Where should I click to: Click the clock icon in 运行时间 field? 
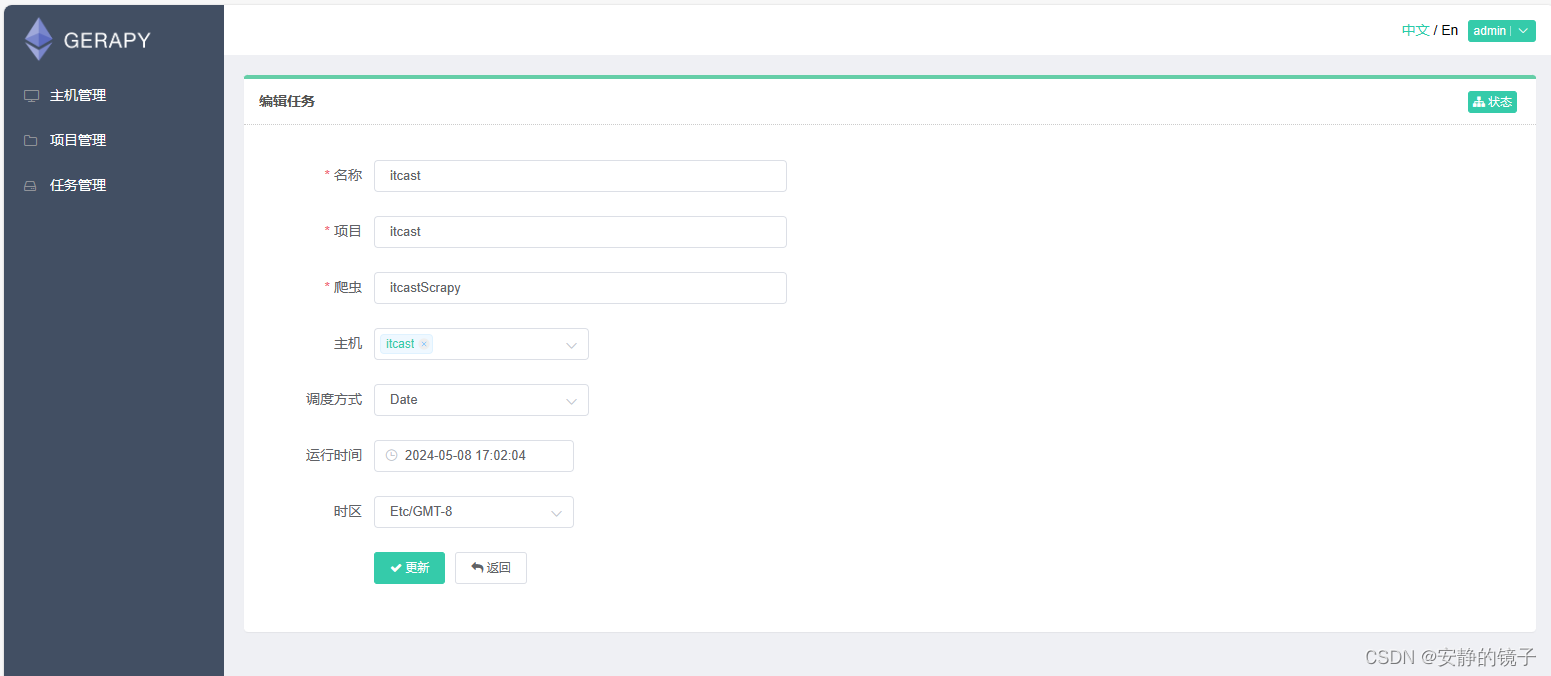point(392,455)
